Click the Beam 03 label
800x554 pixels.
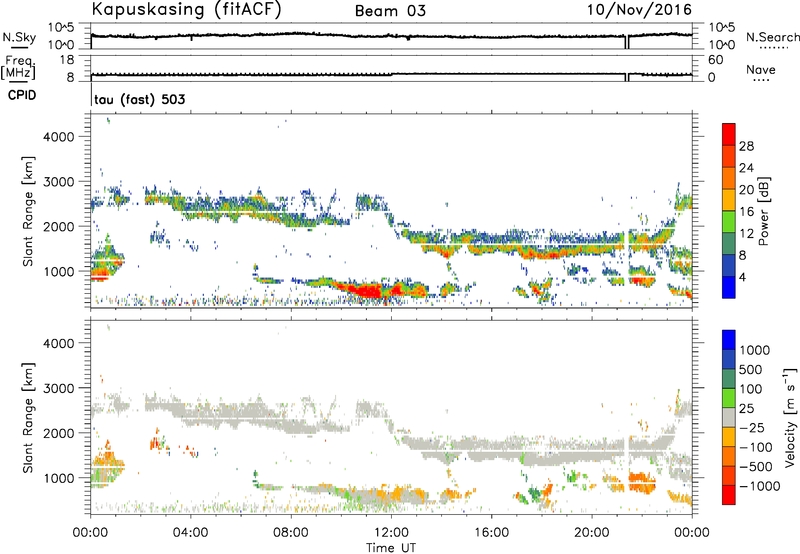pos(390,11)
